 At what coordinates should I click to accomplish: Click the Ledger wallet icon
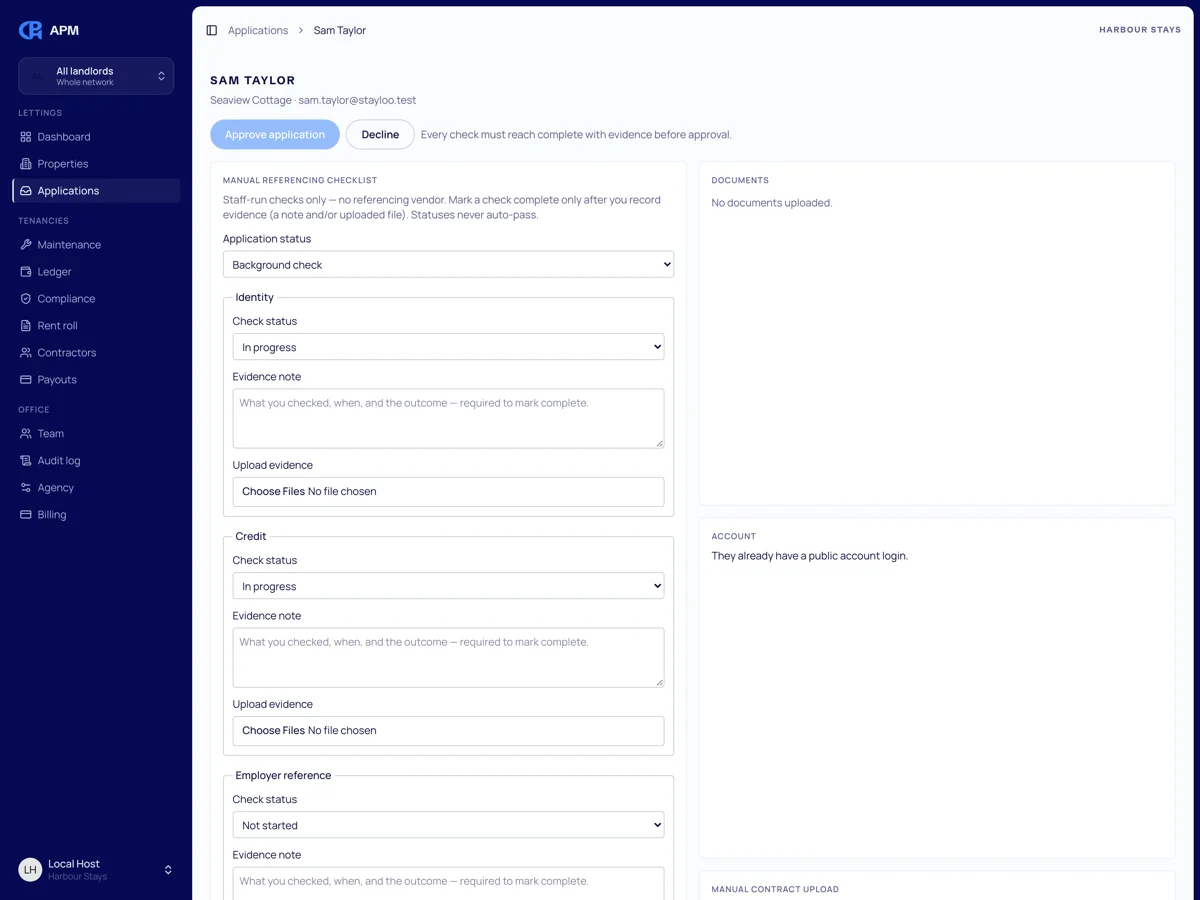tap(26, 272)
